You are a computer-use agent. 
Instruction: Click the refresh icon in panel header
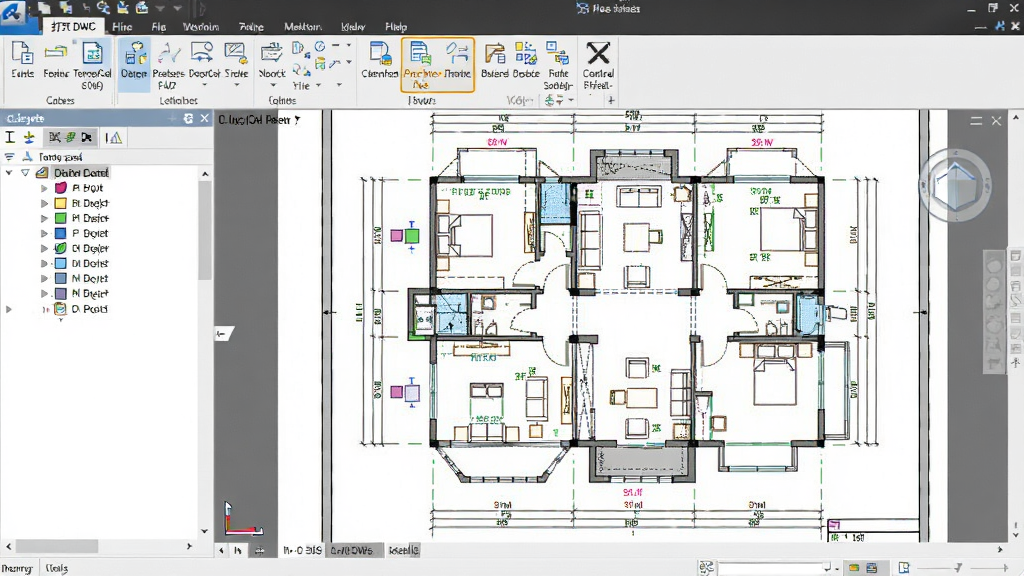click(x=188, y=118)
